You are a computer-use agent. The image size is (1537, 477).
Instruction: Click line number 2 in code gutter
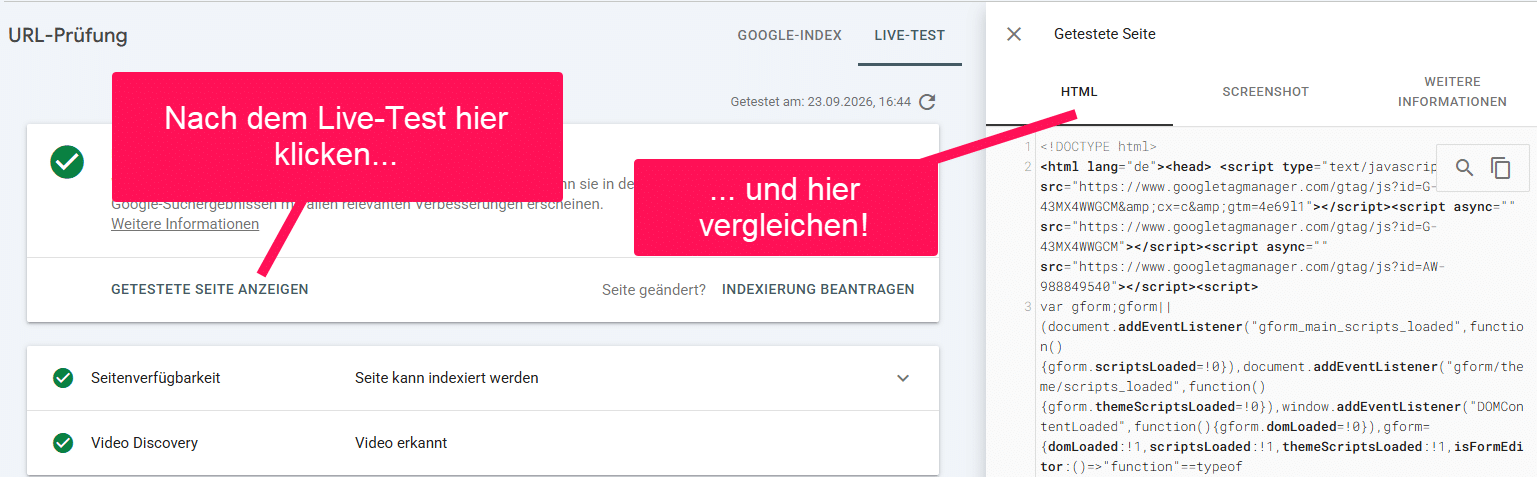[1028, 167]
